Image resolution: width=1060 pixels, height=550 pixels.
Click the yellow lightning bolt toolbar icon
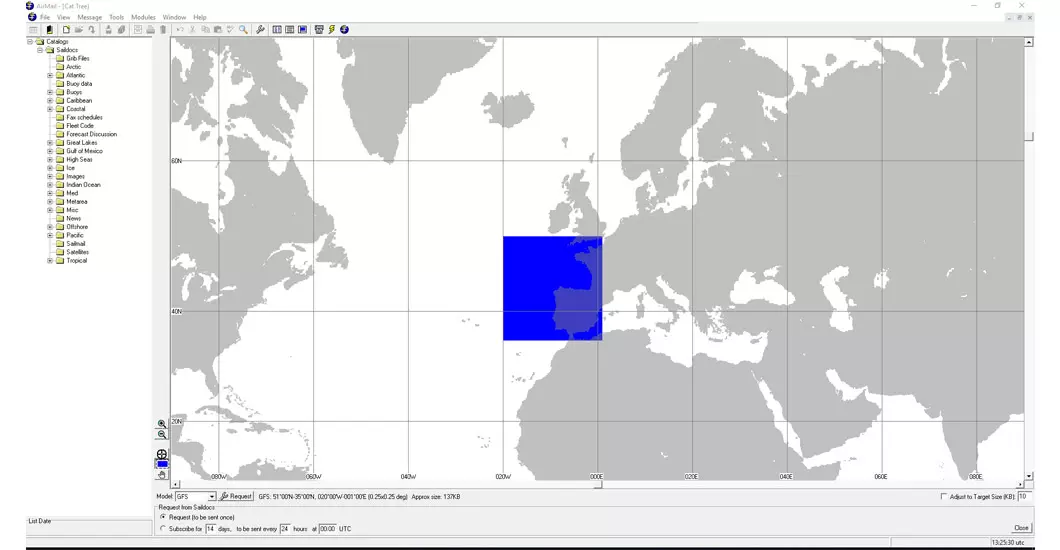tap(332, 29)
